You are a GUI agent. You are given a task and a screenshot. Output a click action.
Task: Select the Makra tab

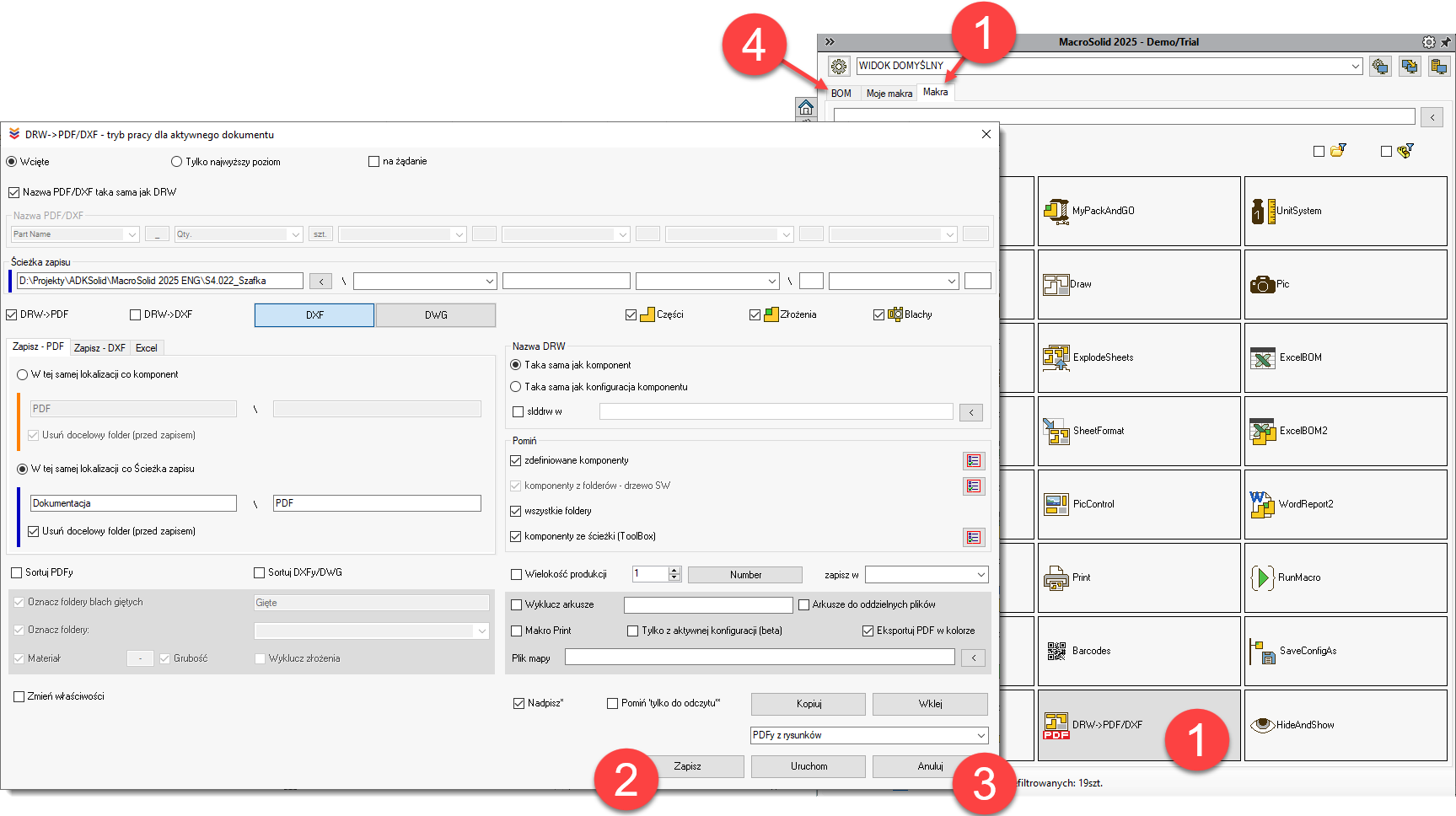935,92
